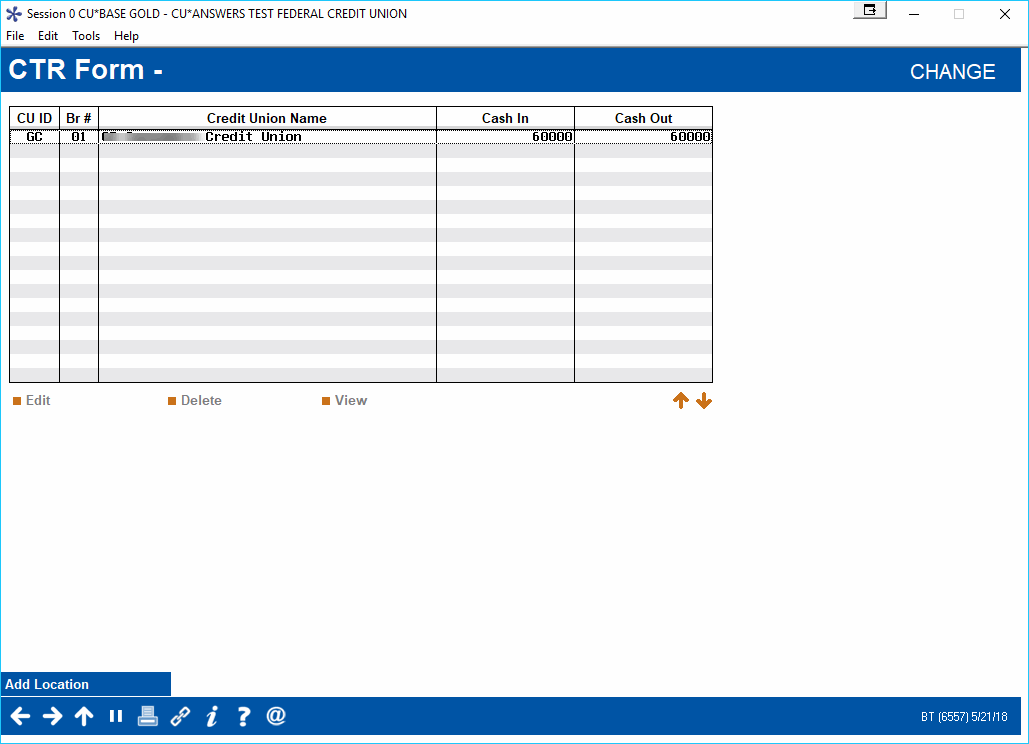The width and height of the screenshot is (1029, 744).
Task: Click the @ email icon
Action: pyautogui.click(x=275, y=716)
